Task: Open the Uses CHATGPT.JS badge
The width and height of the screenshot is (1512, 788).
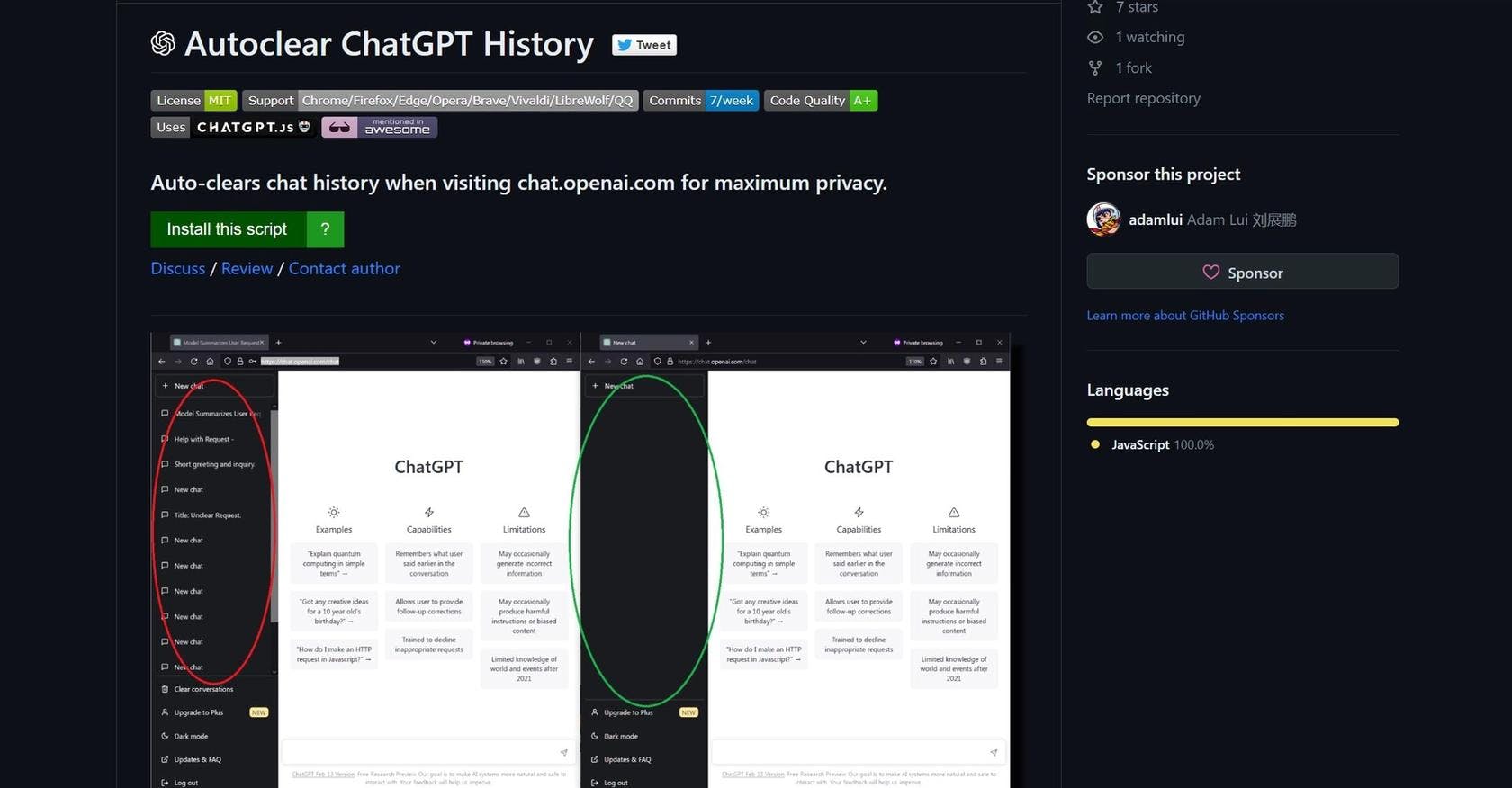Action: pyautogui.click(x=233, y=128)
